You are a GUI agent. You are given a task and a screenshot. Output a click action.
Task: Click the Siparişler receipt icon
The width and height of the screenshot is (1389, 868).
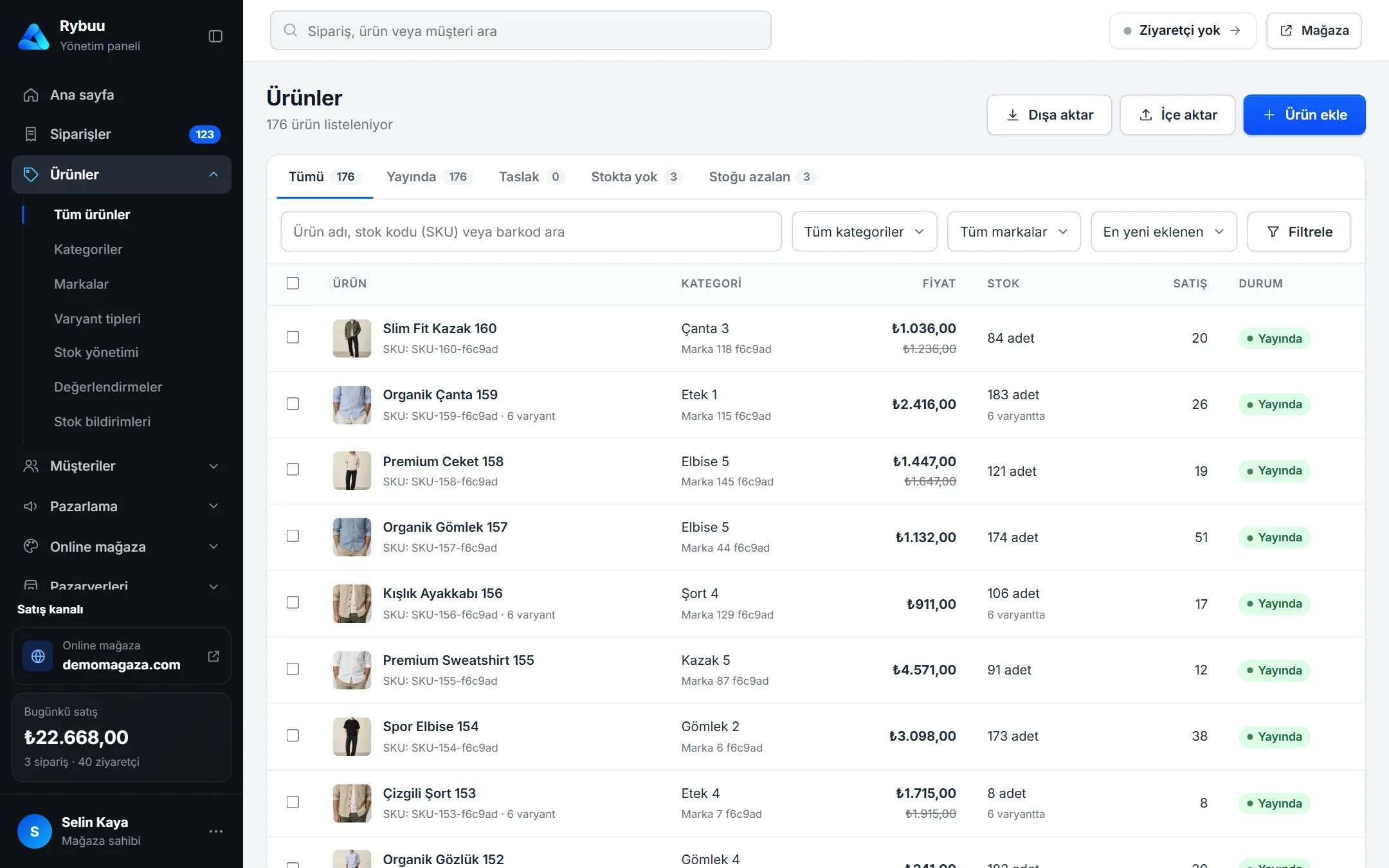31,134
